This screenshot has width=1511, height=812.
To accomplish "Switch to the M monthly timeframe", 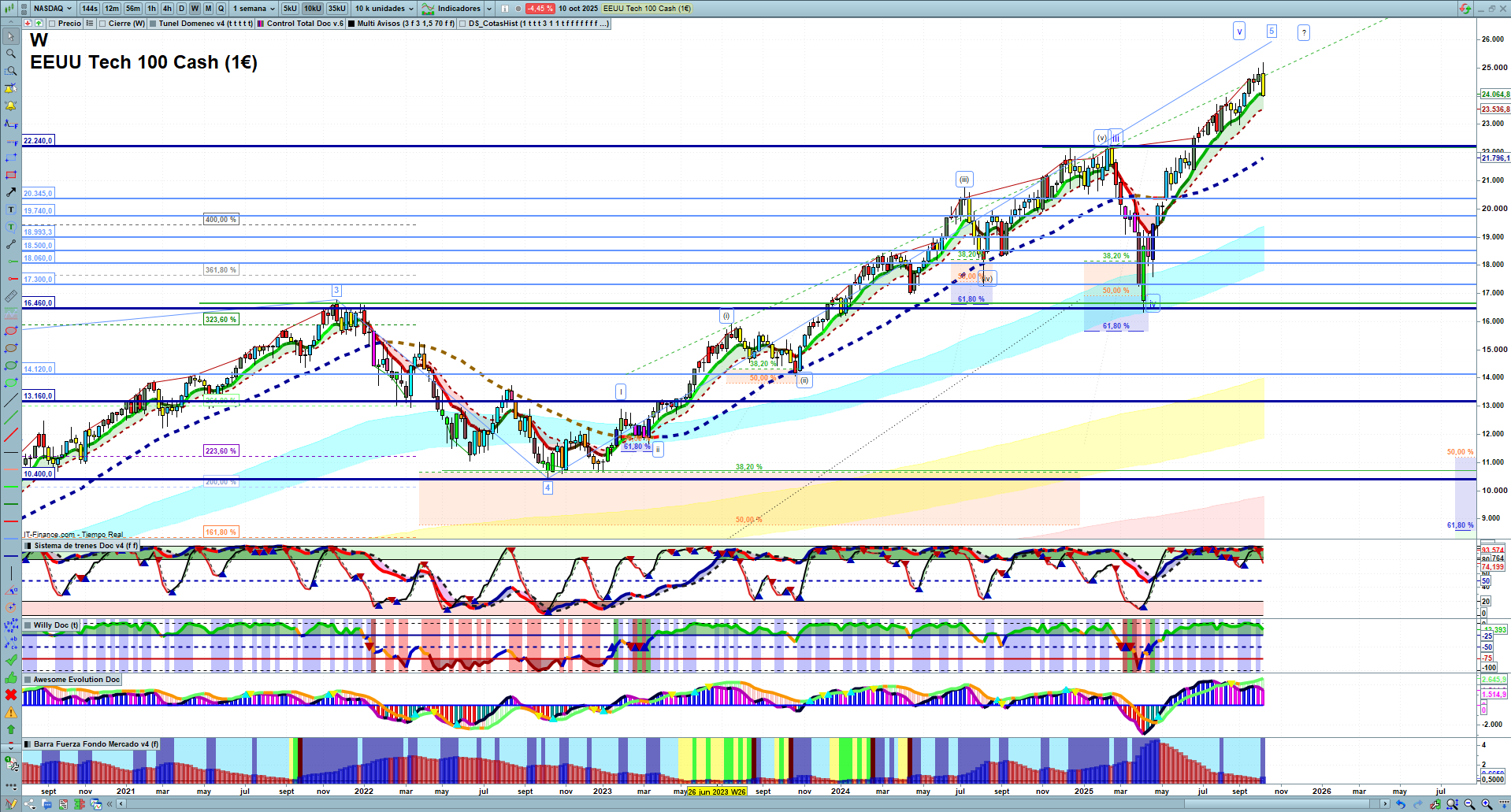I will (x=208, y=9).
